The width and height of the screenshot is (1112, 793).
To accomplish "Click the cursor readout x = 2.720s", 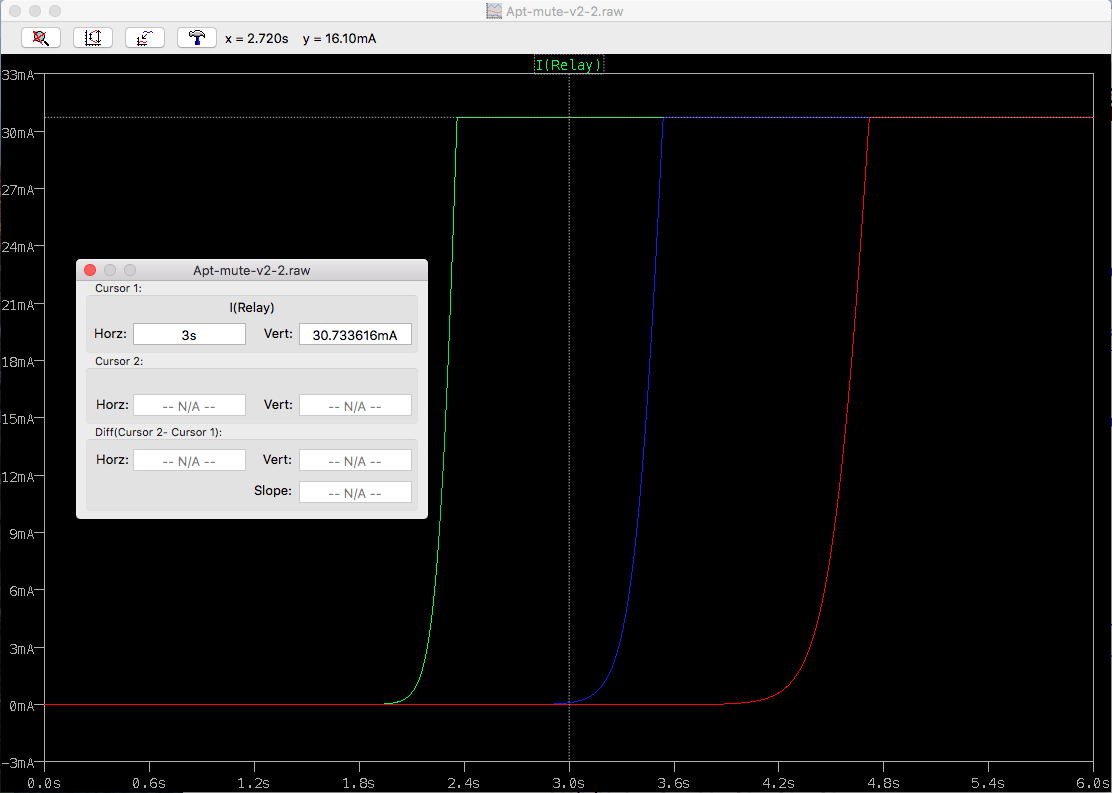I will pyautogui.click(x=257, y=39).
